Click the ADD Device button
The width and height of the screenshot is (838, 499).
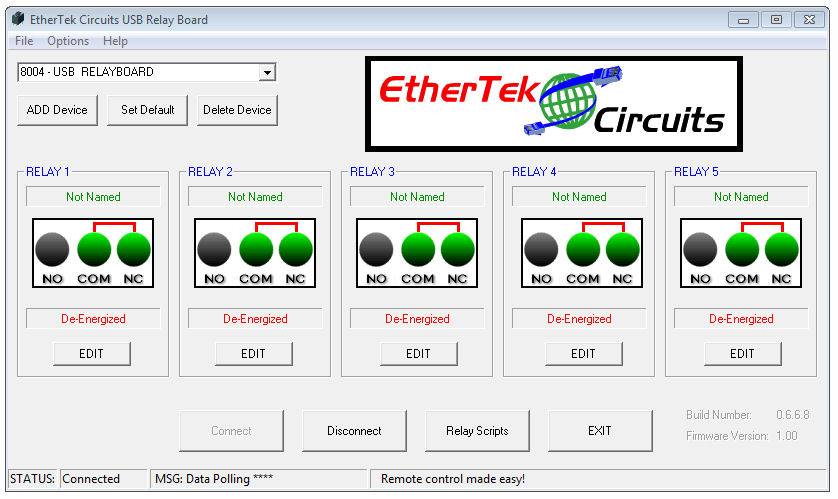click(57, 110)
